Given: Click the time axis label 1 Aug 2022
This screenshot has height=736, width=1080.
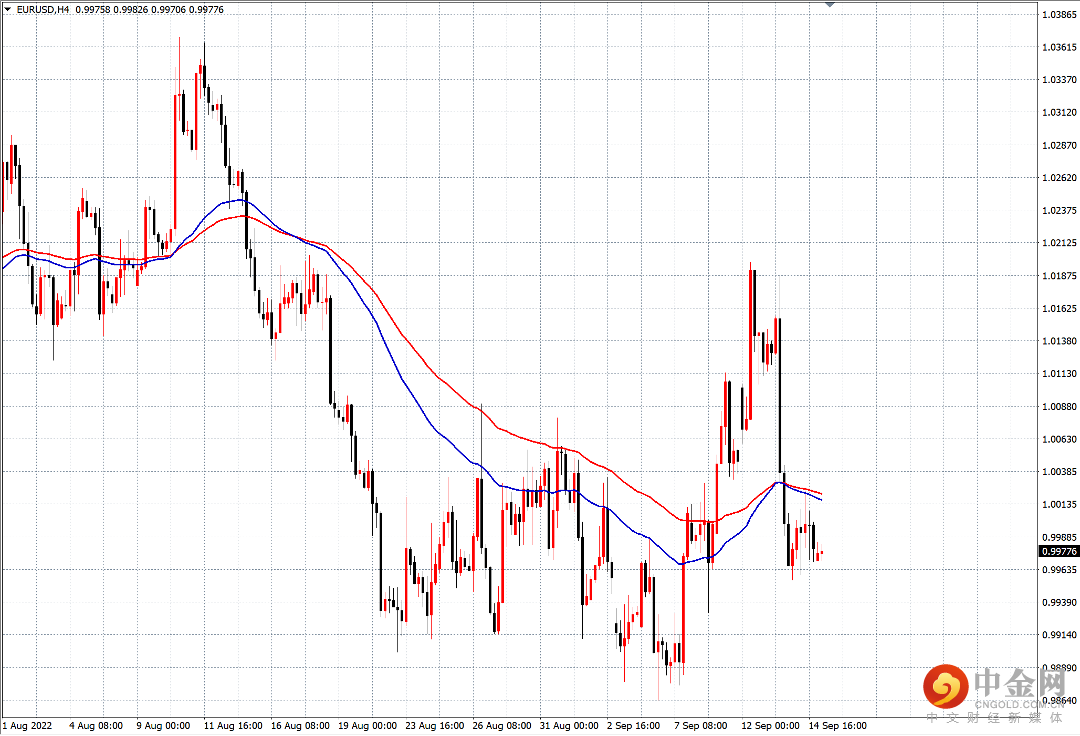Looking at the screenshot, I should 28,726.
